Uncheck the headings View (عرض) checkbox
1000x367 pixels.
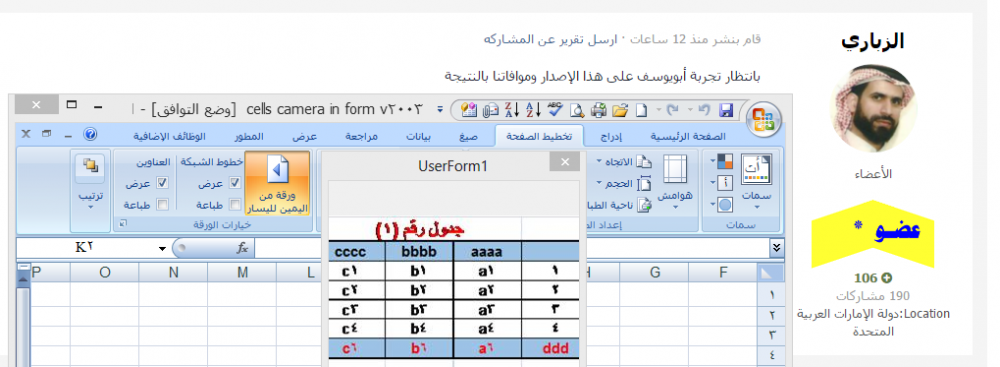(163, 184)
